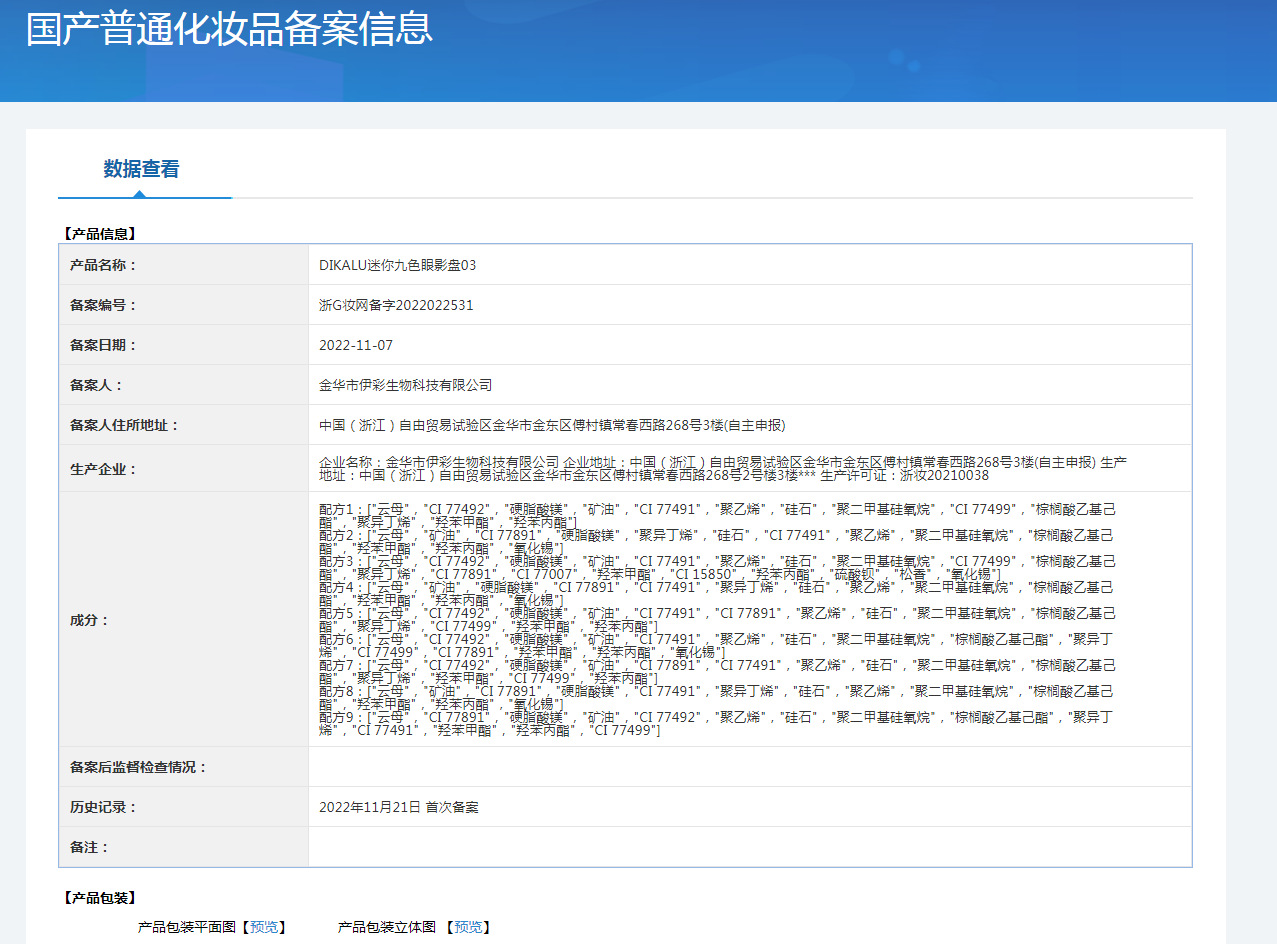Click 预览 link for 产品包装立体图
Screen dimensions: 1277x944
click(x=468, y=927)
